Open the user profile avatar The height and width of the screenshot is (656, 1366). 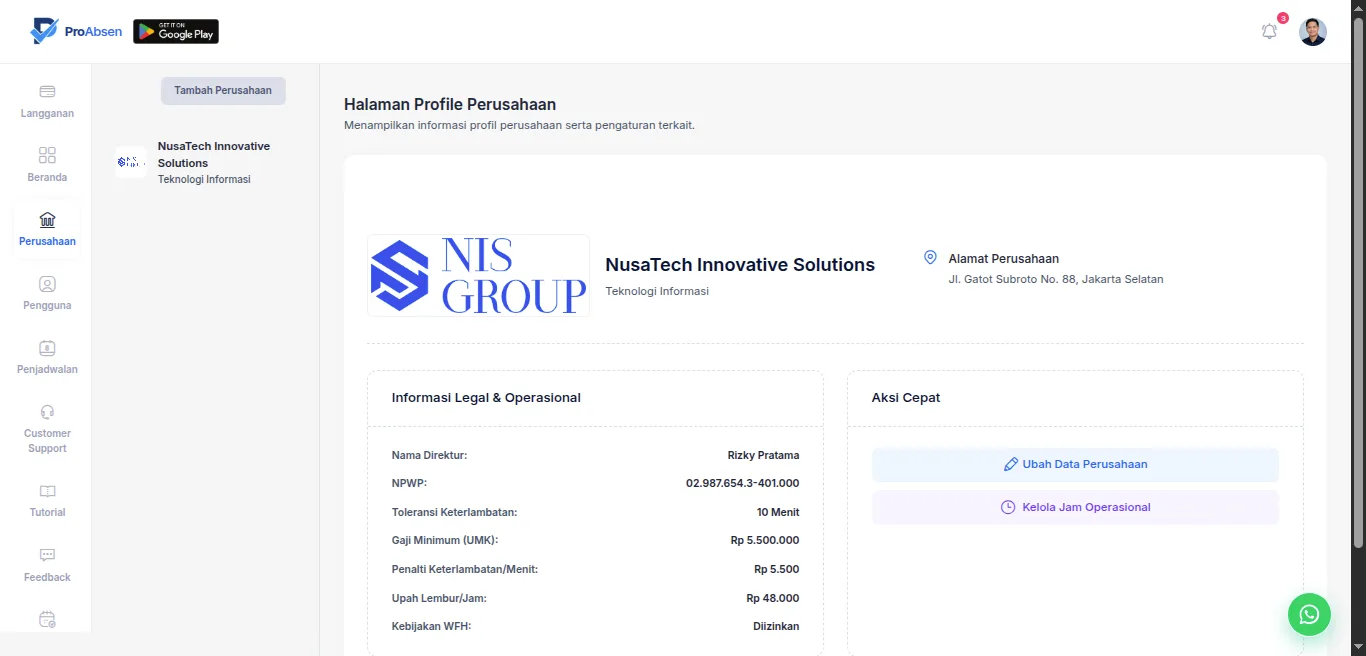(x=1313, y=32)
